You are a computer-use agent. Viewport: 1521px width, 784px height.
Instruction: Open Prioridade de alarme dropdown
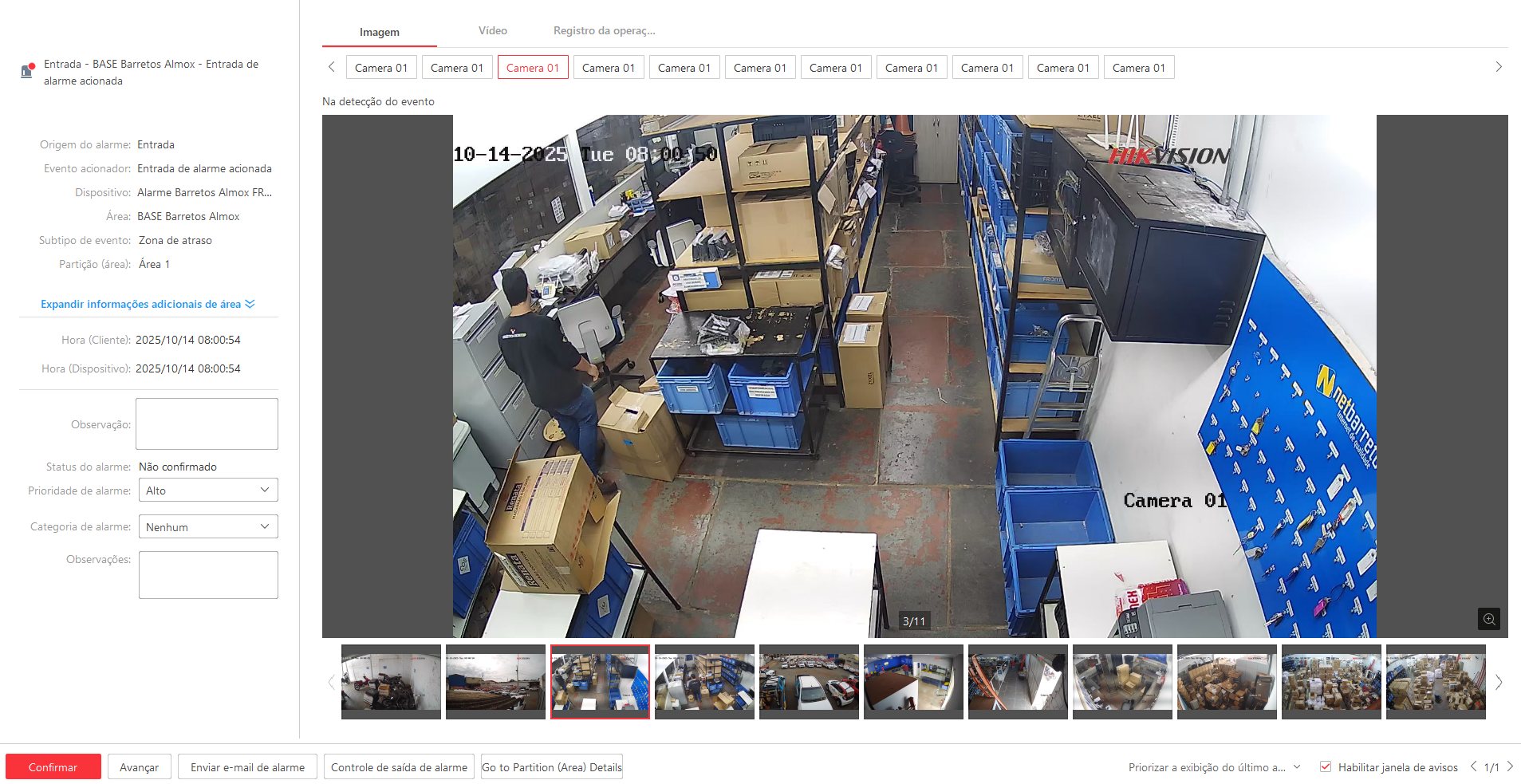pos(208,490)
